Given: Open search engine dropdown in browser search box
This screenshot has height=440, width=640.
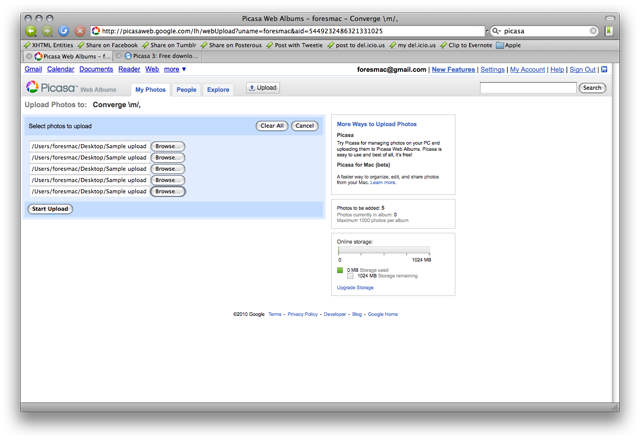Looking at the screenshot, I should pyautogui.click(x=496, y=31).
